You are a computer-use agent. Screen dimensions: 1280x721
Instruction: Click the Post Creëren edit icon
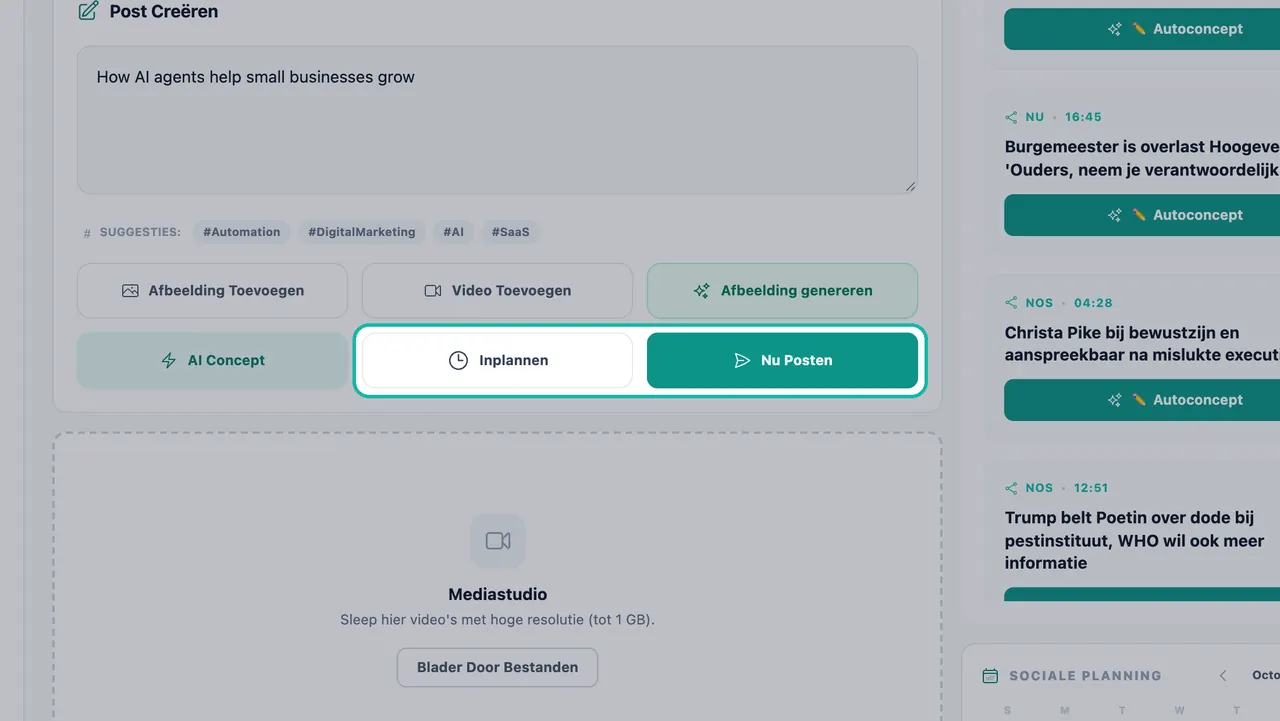(88, 12)
